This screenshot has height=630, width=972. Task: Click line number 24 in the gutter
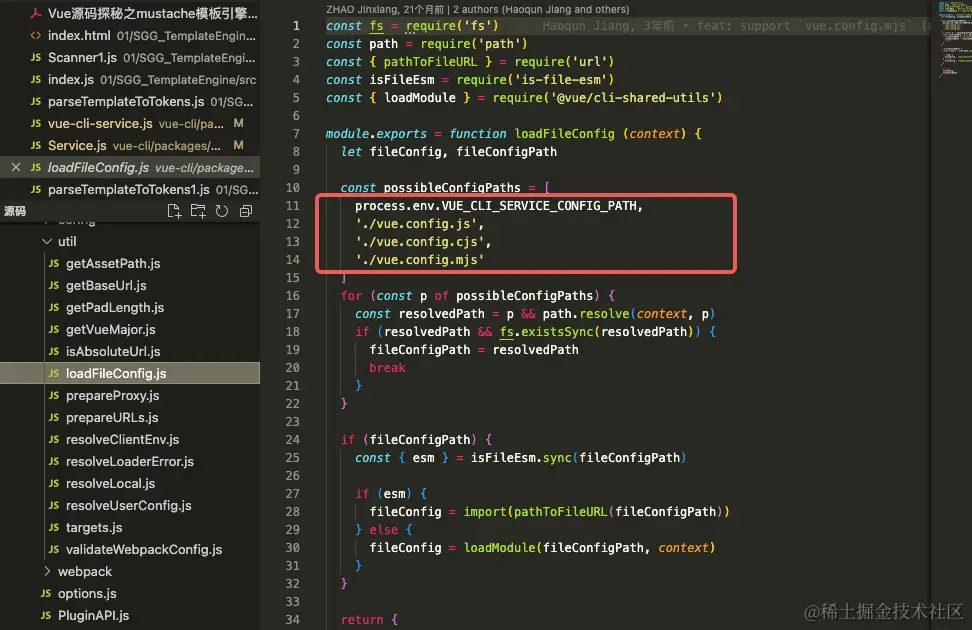(293, 440)
